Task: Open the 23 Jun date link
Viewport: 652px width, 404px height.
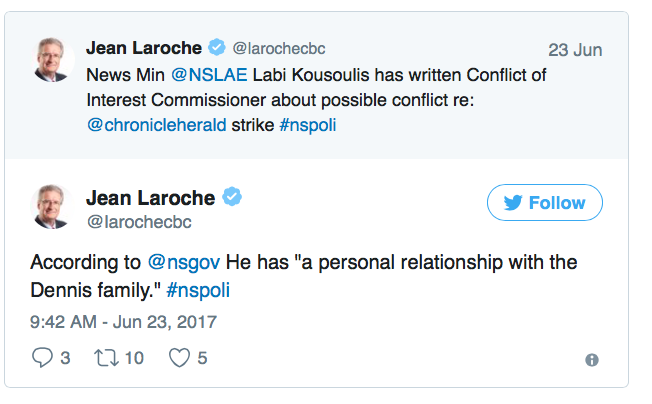Action: [575, 49]
